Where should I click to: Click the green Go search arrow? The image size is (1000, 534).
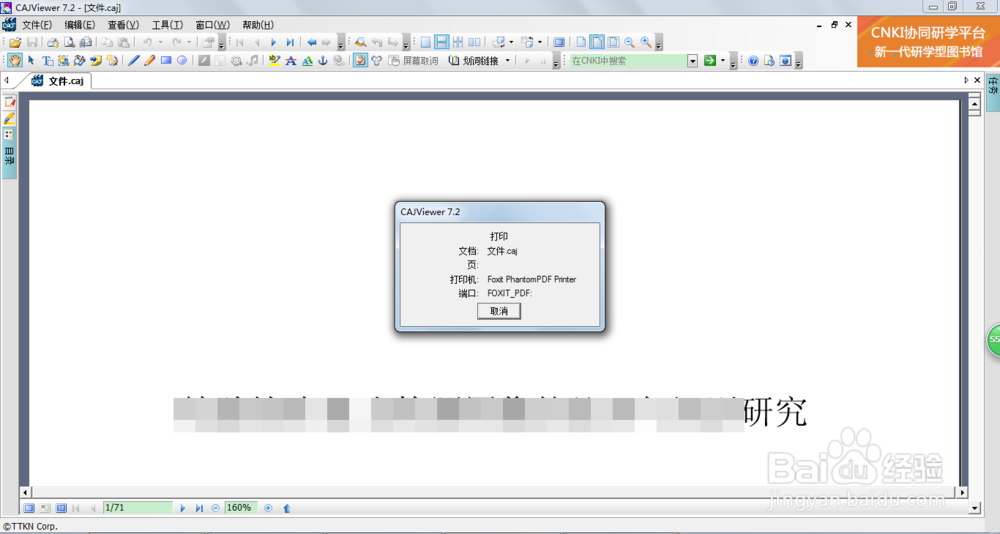[x=710, y=61]
